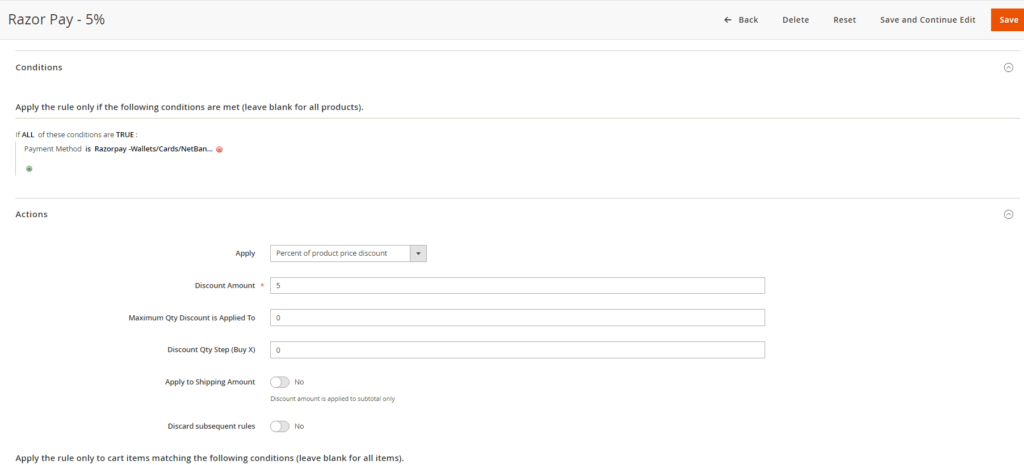
Task: Change the ALL aggregator in conditions
Action: pyautogui.click(x=28, y=135)
